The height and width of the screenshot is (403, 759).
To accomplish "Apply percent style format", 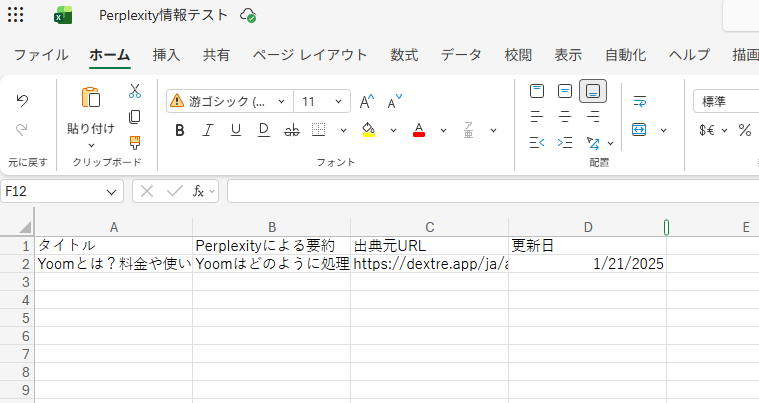I will (x=744, y=130).
